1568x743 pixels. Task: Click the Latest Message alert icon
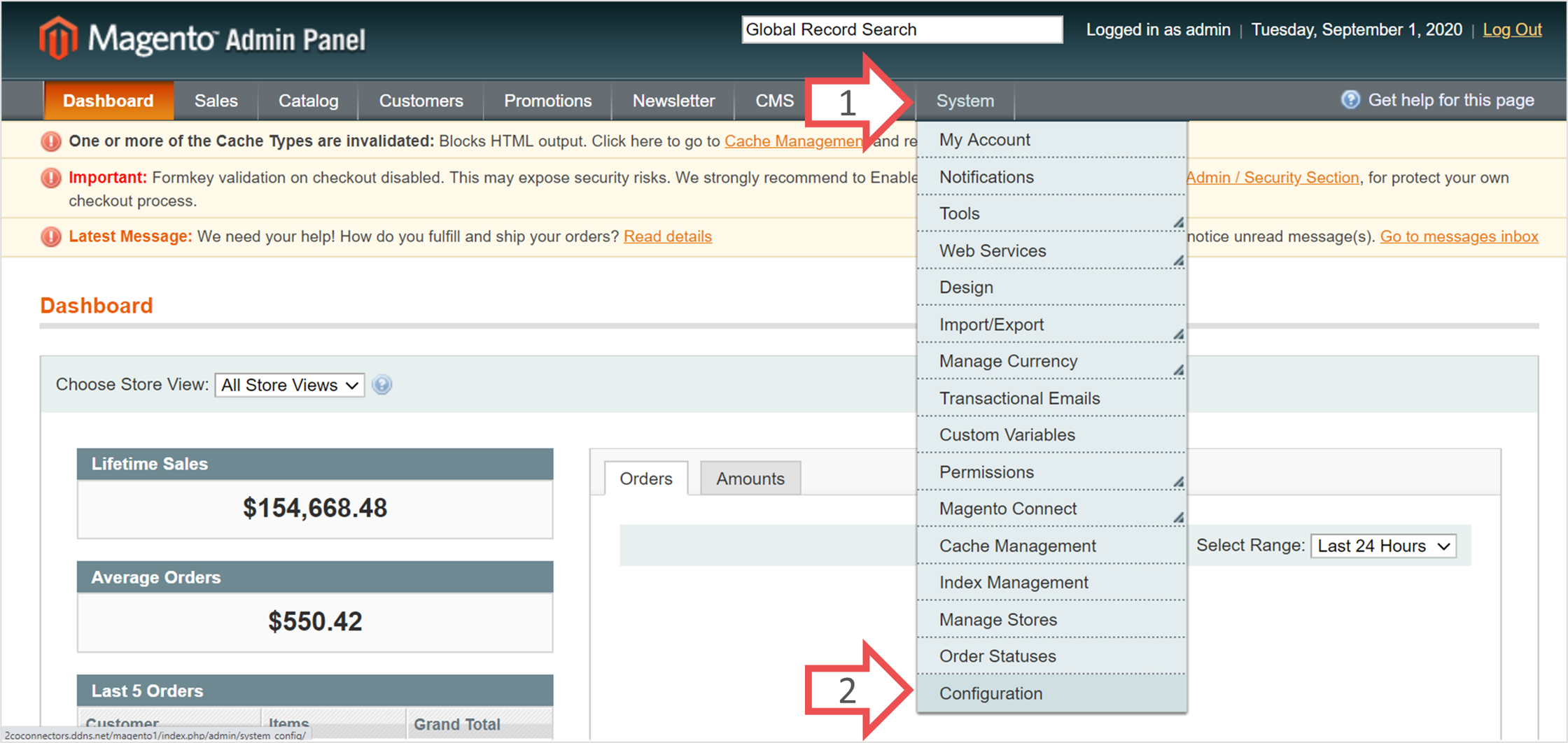point(51,236)
